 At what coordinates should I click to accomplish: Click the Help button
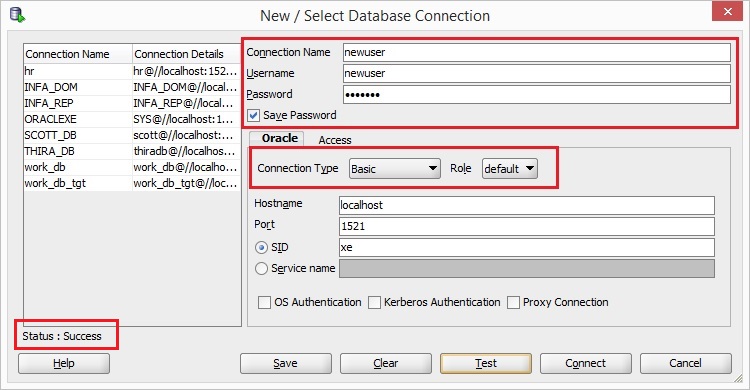click(64, 363)
